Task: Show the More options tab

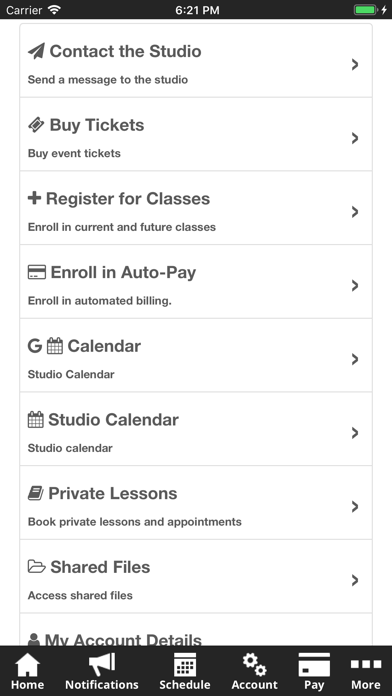Action: click(x=366, y=671)
